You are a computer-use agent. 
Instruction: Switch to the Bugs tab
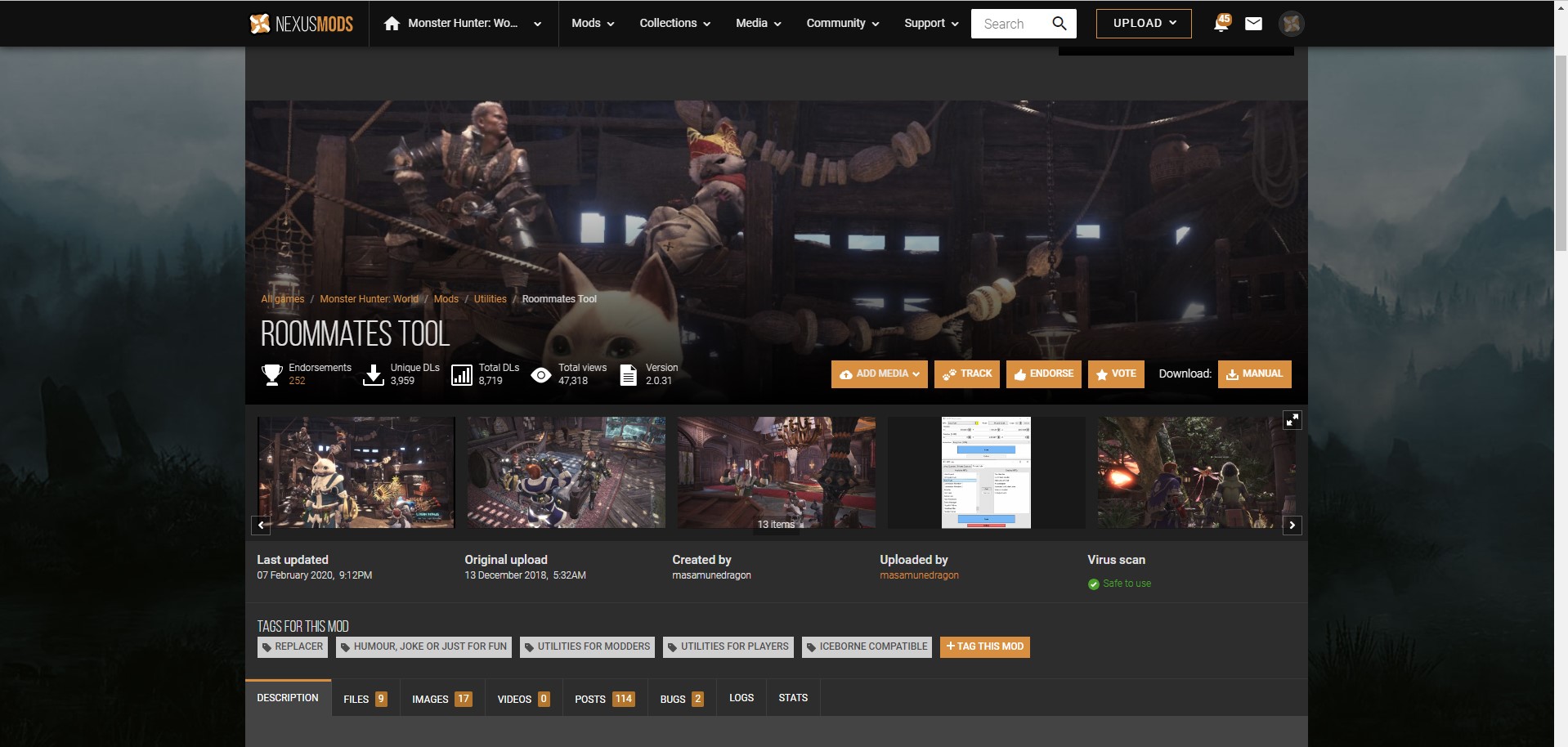click(682, 699)
